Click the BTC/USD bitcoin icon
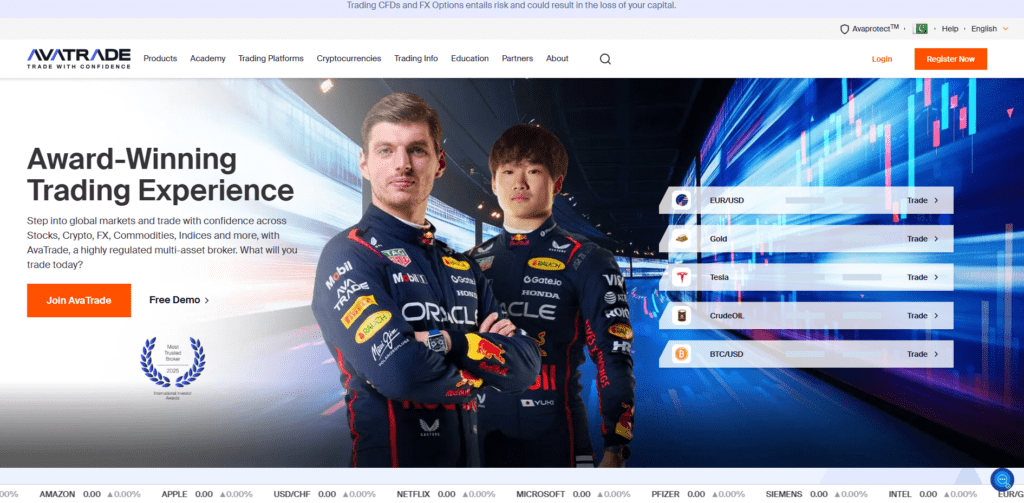The height and width of the screenshot is (503, 1024). pyautogui.click(x=682, y=354)
